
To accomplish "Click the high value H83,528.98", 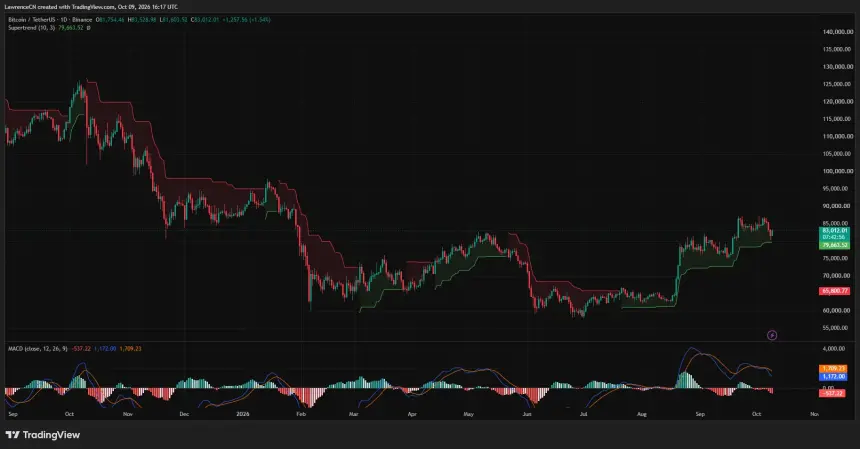I will 142,20.
